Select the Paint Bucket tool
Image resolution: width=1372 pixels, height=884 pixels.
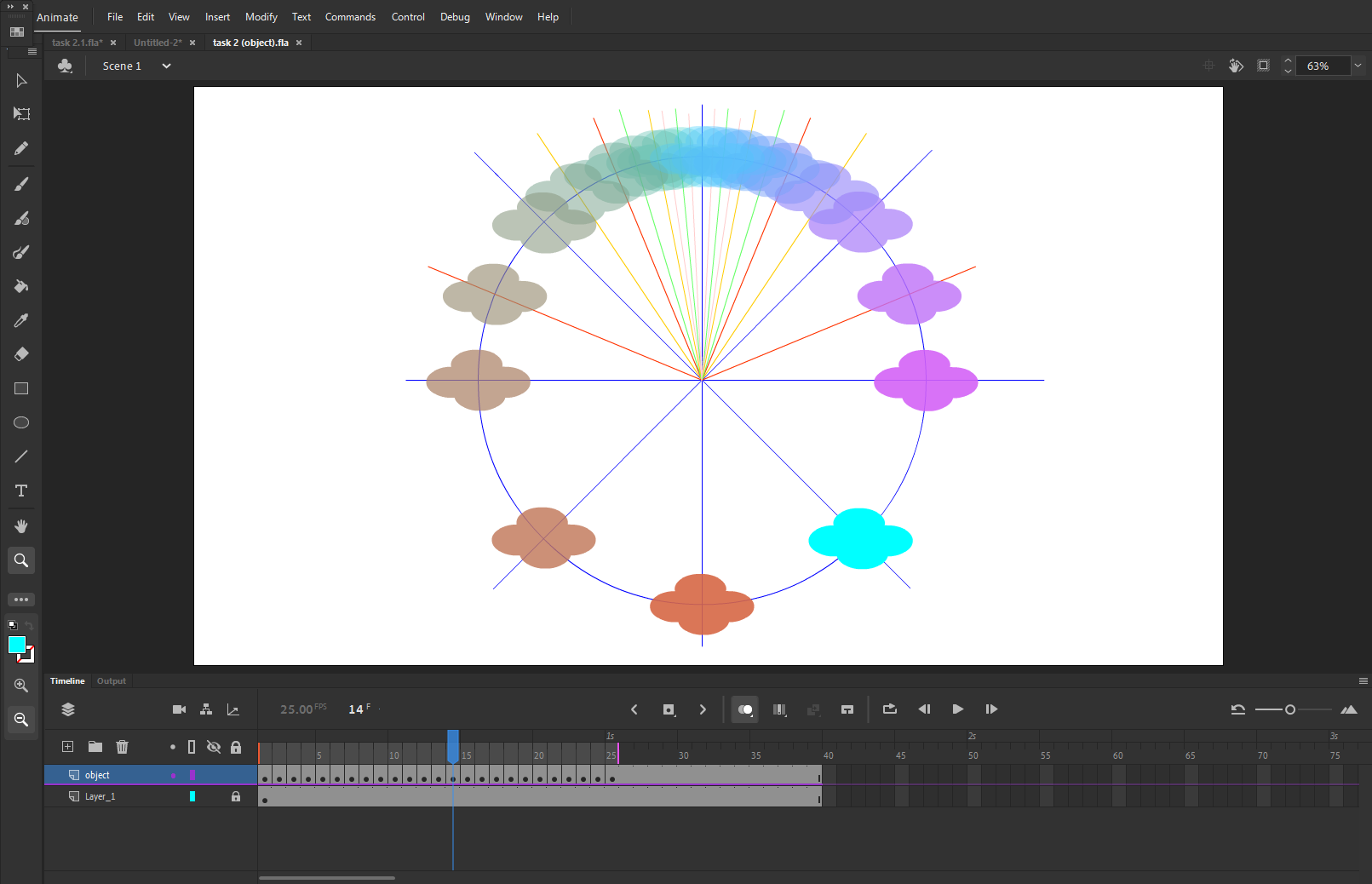(x=21, y=286)
